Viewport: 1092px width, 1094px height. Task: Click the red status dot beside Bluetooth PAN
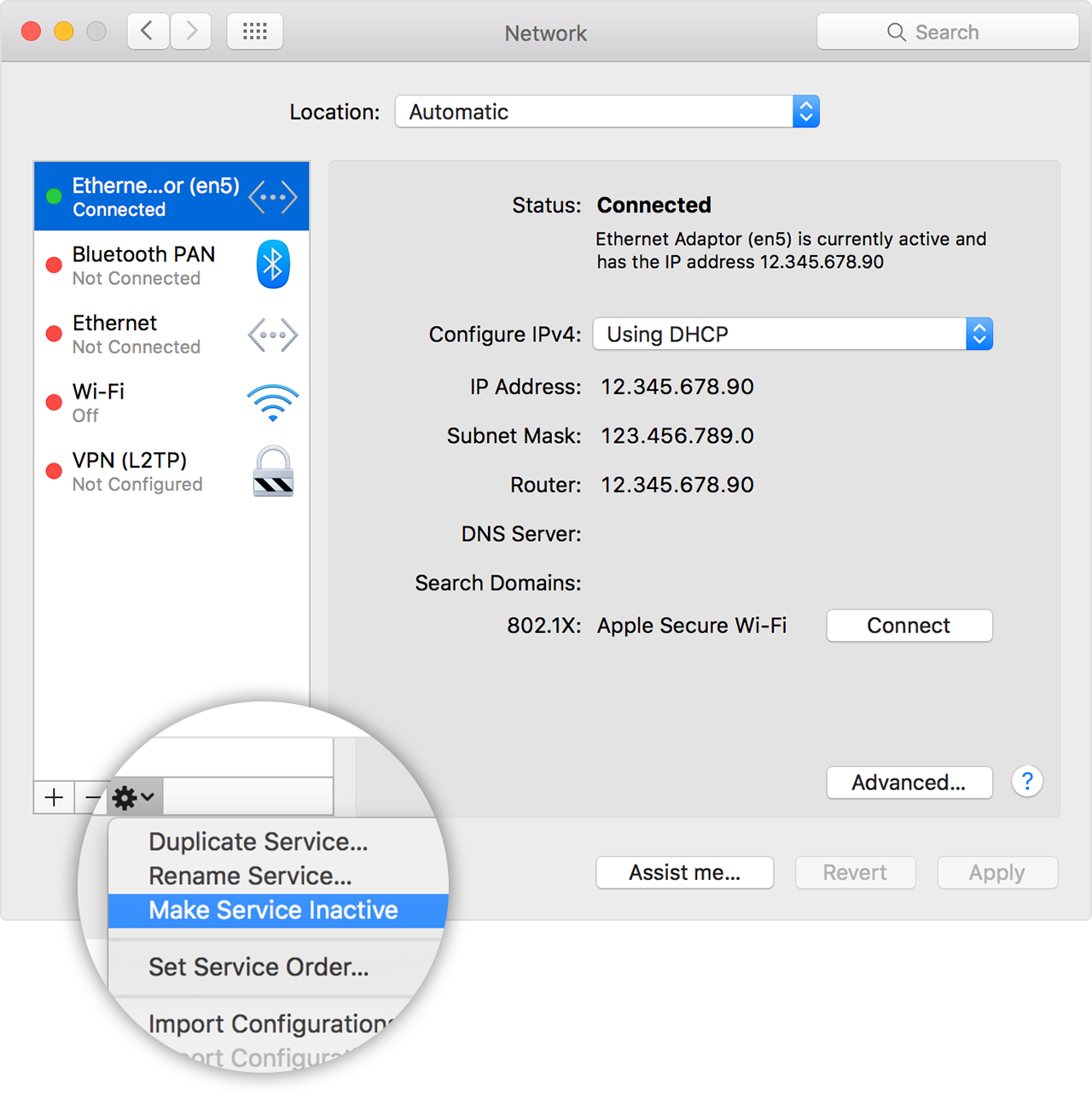coord(54,265)
